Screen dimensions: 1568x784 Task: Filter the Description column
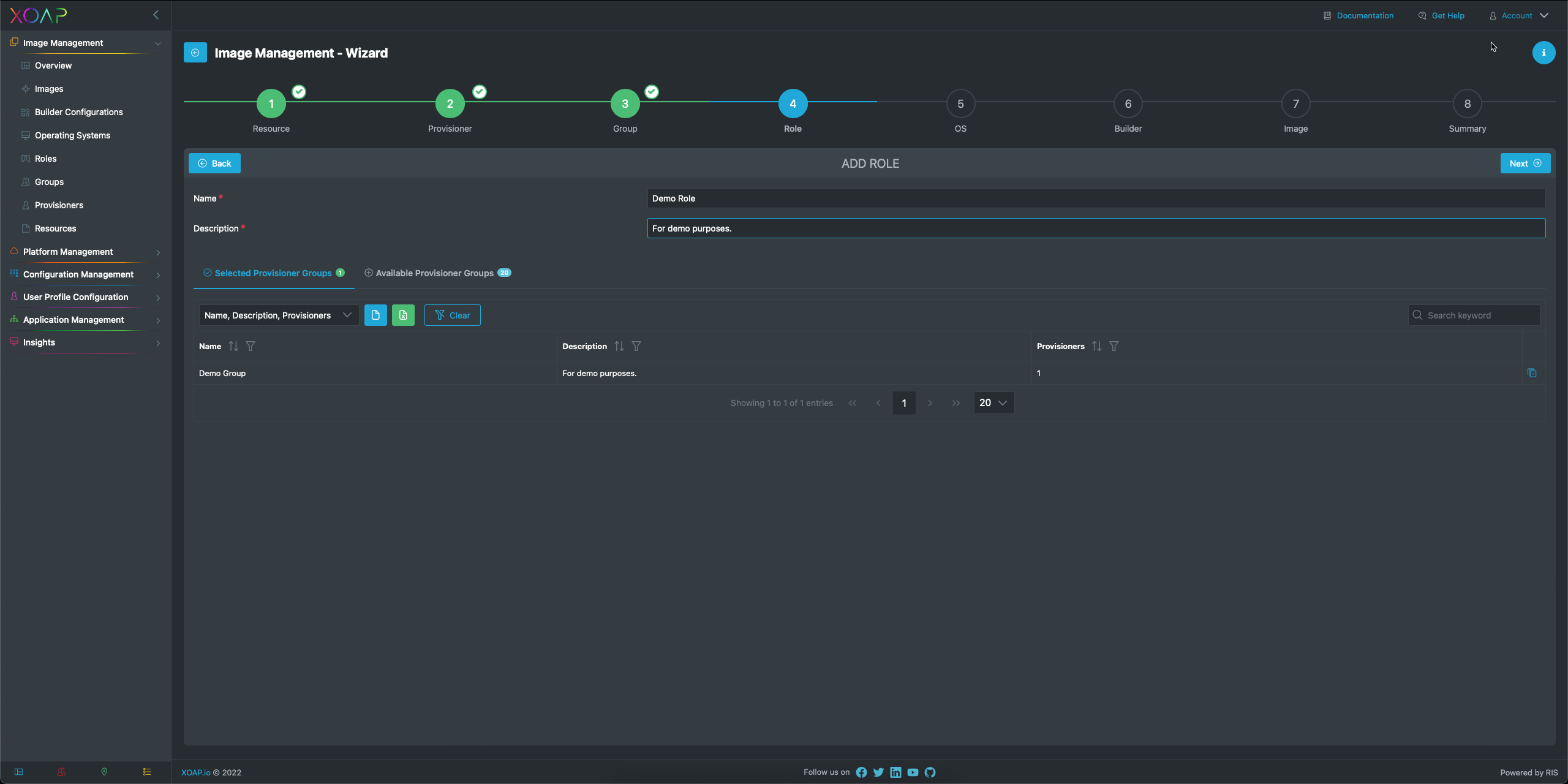point(636,346)
